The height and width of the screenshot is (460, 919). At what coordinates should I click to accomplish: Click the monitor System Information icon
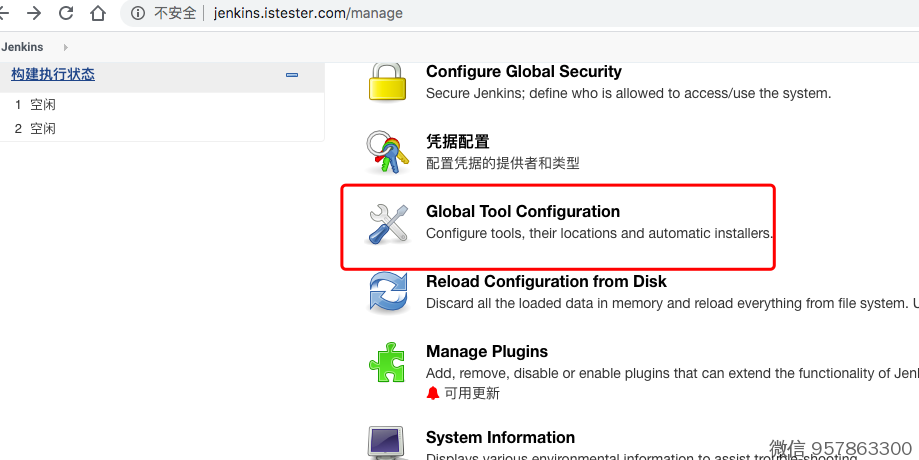click(388, 442)
